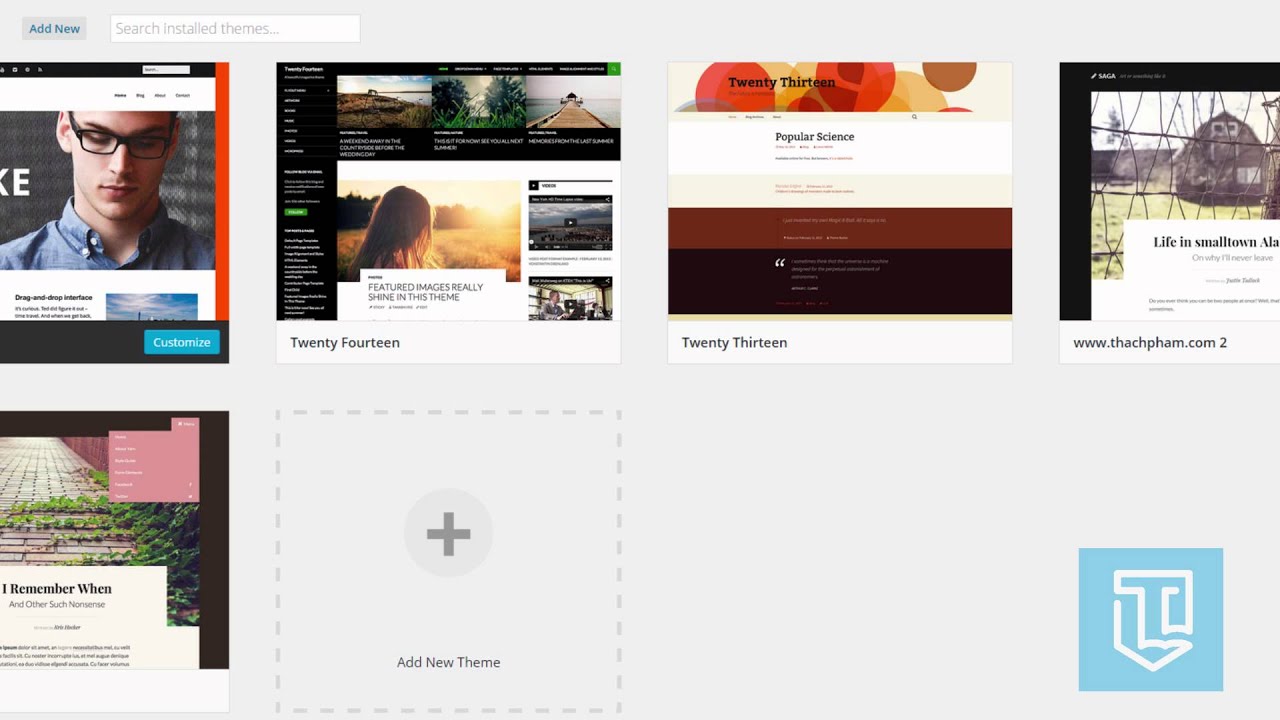
Task: Select the Twenty Fourteen theme name
Action: click(345, 342)
